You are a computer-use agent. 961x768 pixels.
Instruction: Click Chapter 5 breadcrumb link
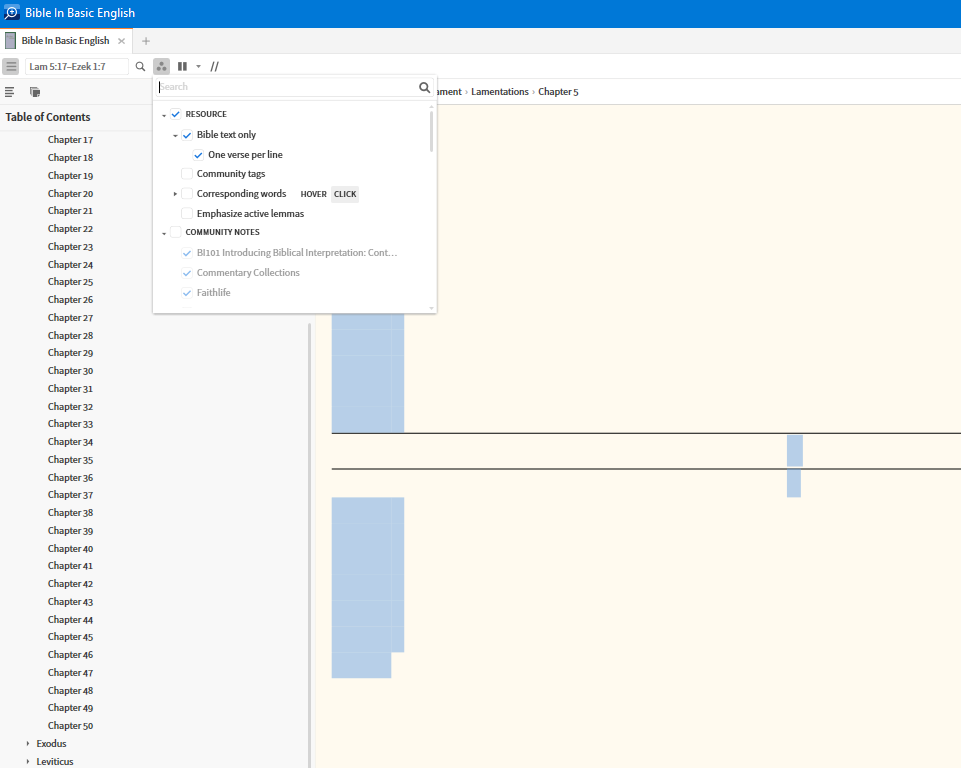pyautogui.click(x=558, y=92)
